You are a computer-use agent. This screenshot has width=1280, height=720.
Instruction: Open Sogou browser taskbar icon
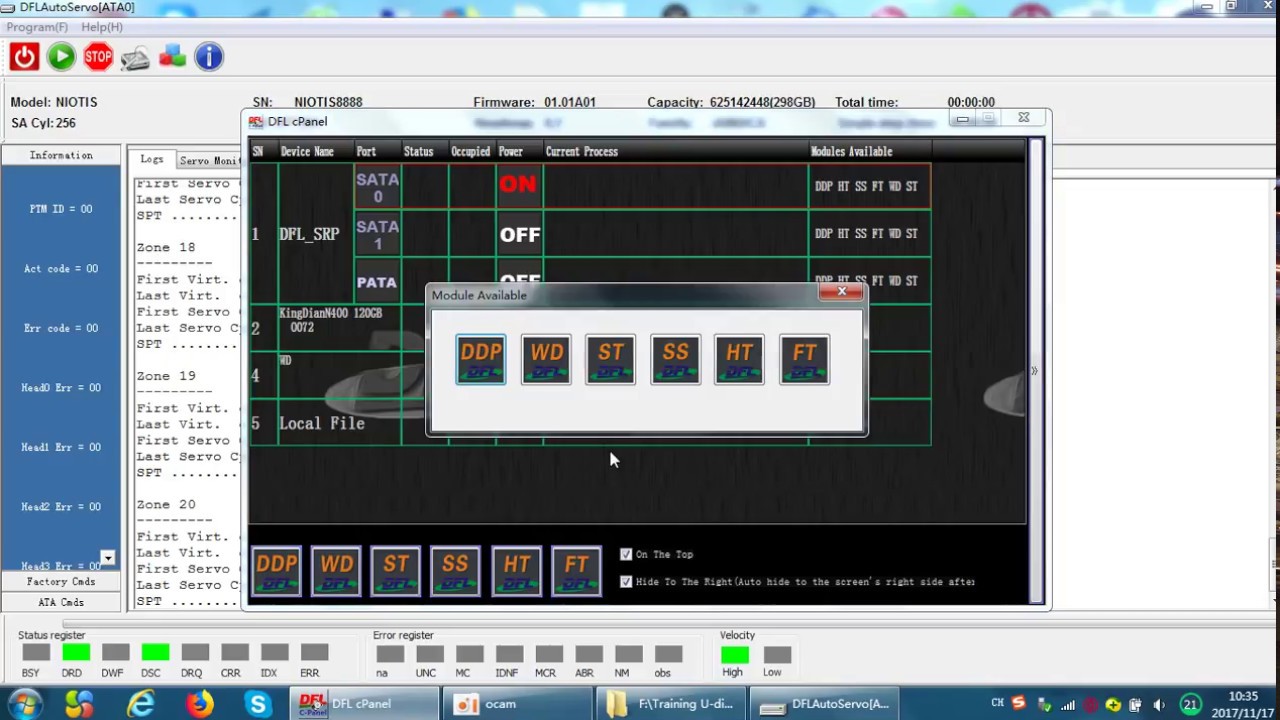click(x=80, y=704)
